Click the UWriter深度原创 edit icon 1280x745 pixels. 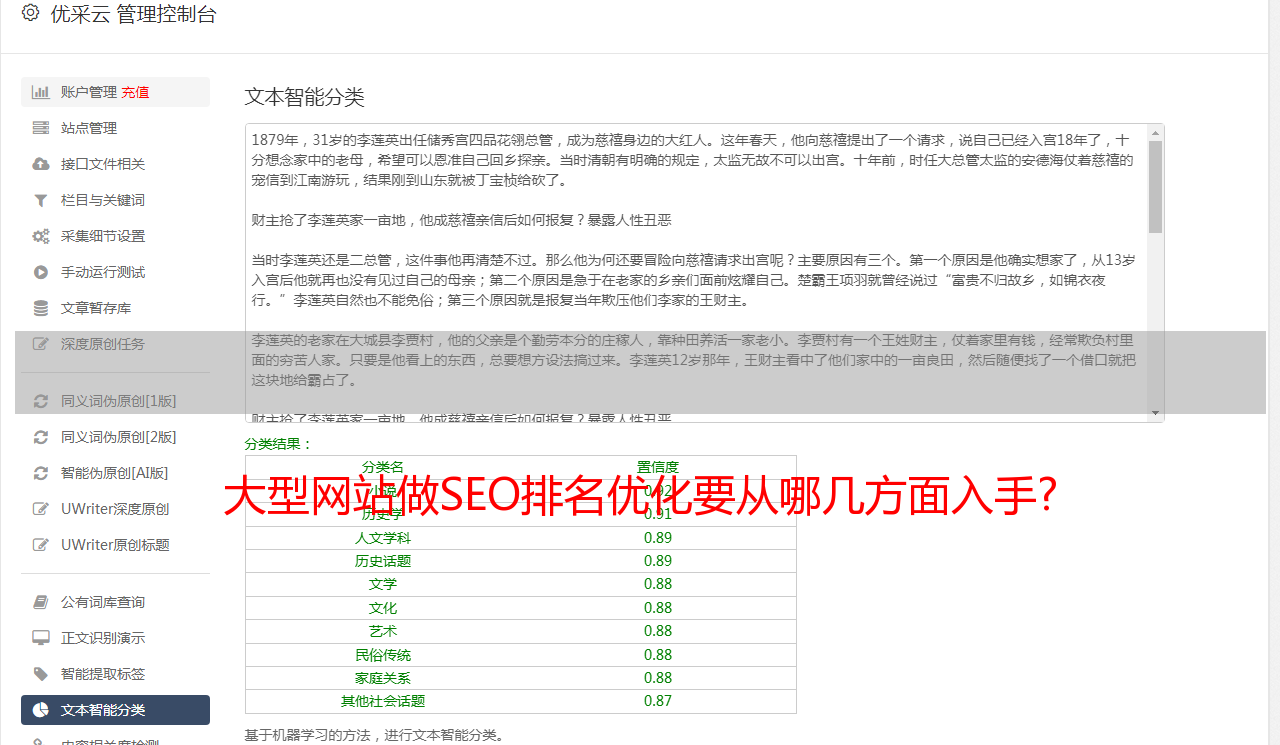pyautogui.click(x=41, y=509)
